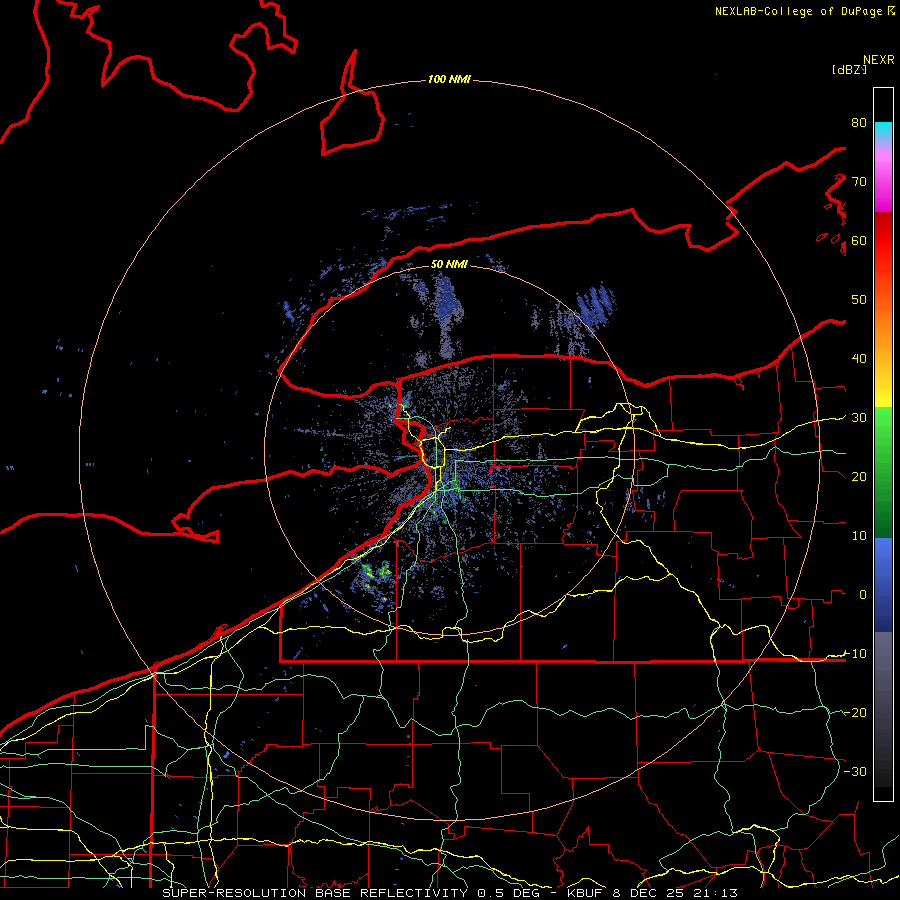
Task: Select the 10 value on dBZ scale
Action: coord(859,536)
